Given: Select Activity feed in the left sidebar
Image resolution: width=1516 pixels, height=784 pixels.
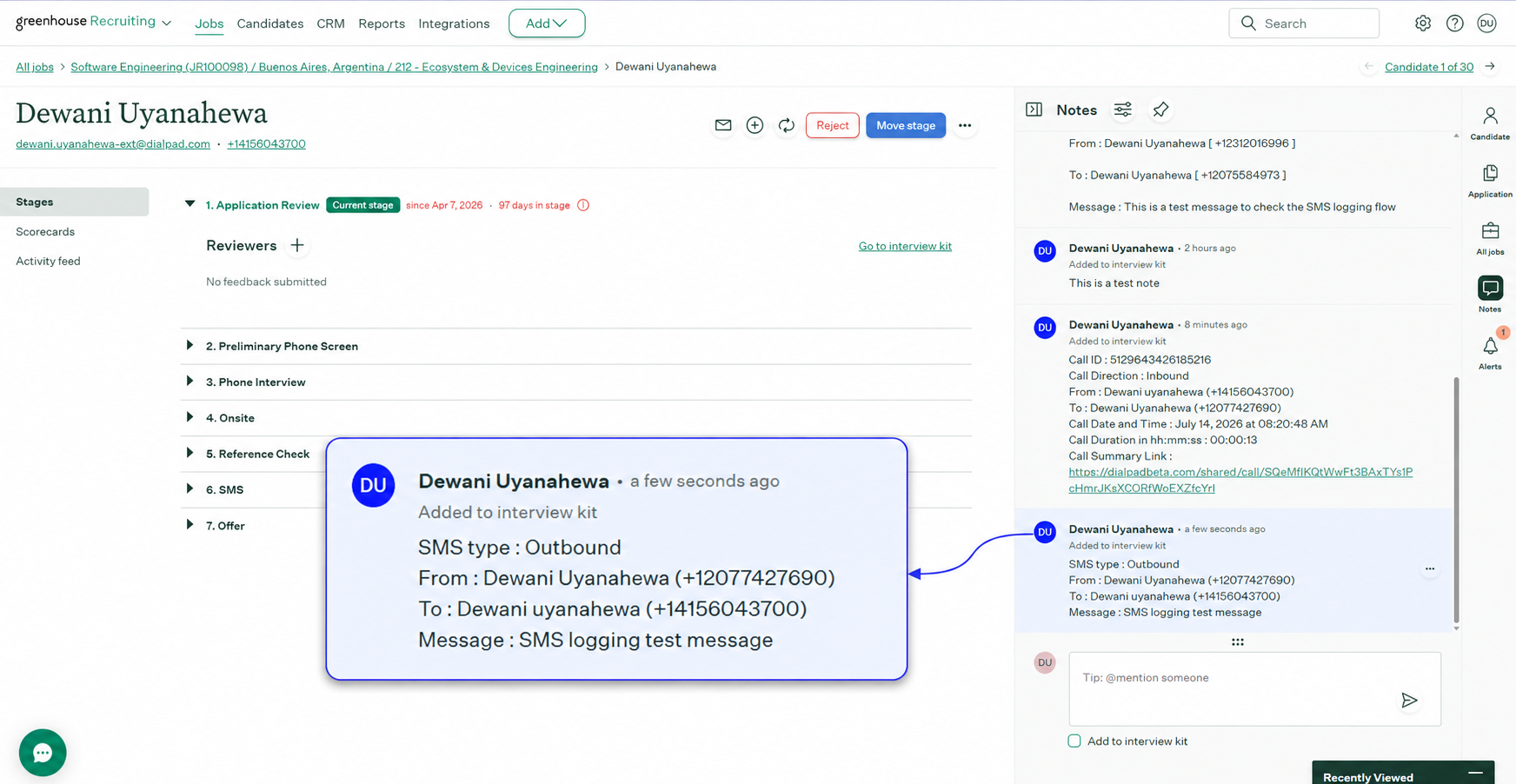Looking at the screenshot, I should (x=48, y=261).
